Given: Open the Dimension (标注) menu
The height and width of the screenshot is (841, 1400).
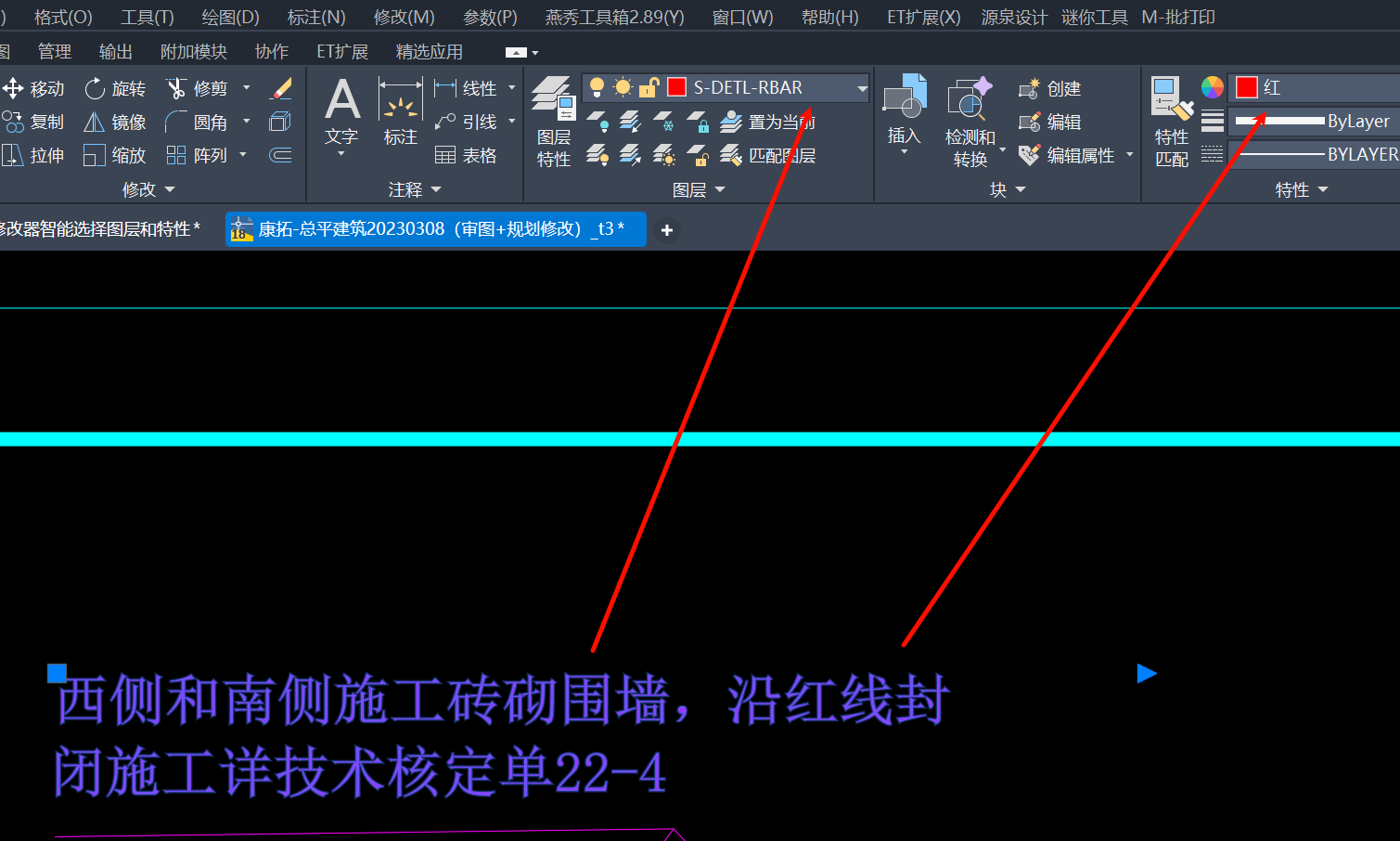Looking at the screenshot, I should click(x=315, y=17).
